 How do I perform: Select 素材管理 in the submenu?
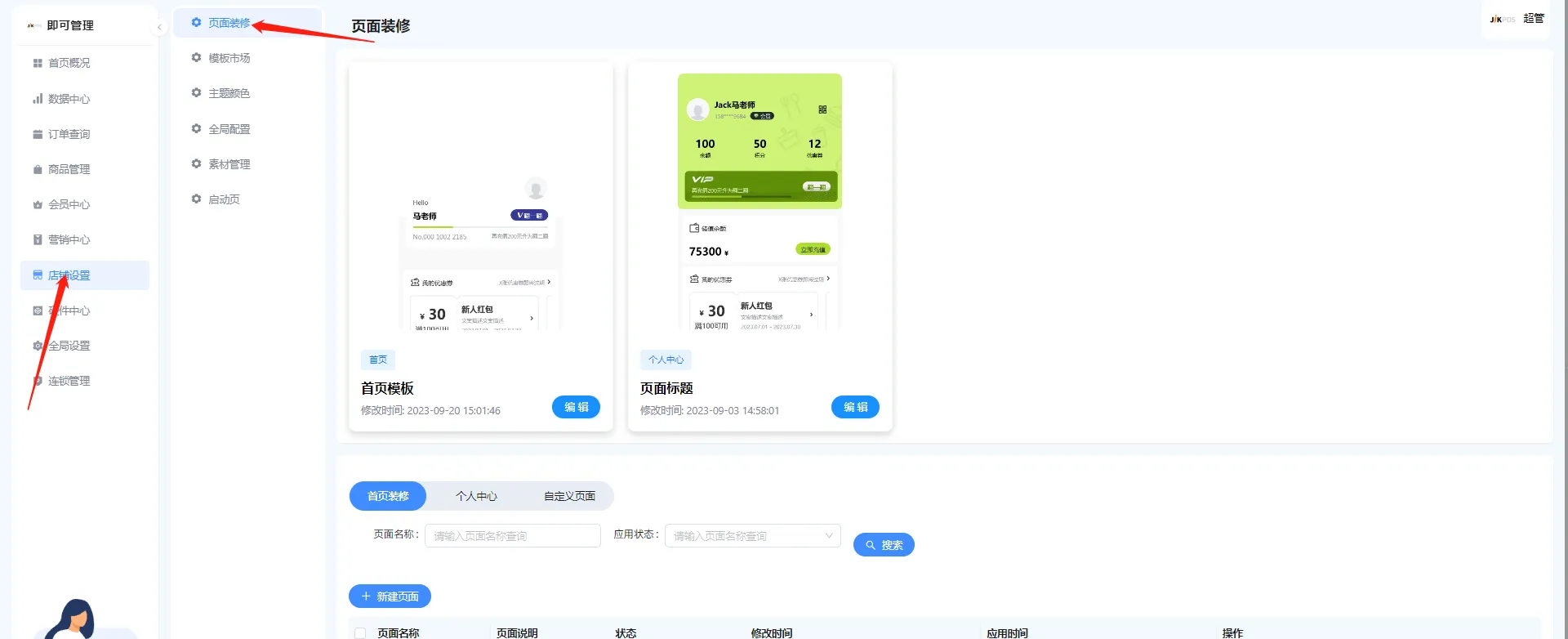pos(229,164)
